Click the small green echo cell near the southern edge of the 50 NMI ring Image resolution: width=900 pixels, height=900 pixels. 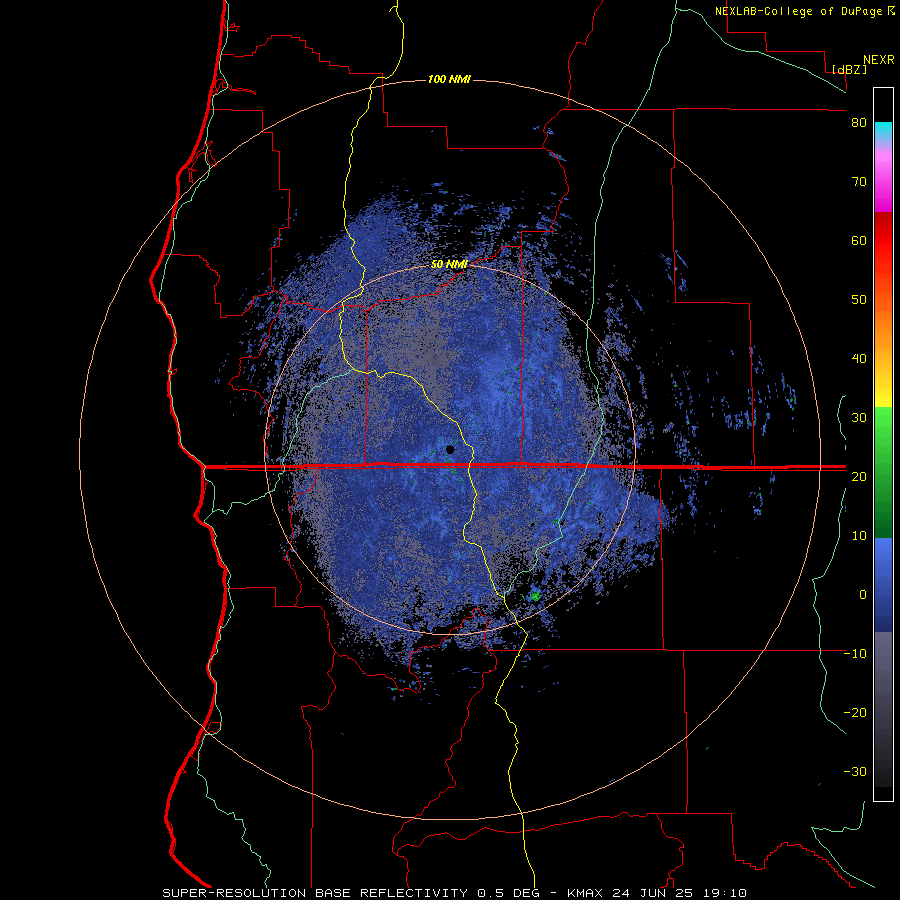coord(535,596)
